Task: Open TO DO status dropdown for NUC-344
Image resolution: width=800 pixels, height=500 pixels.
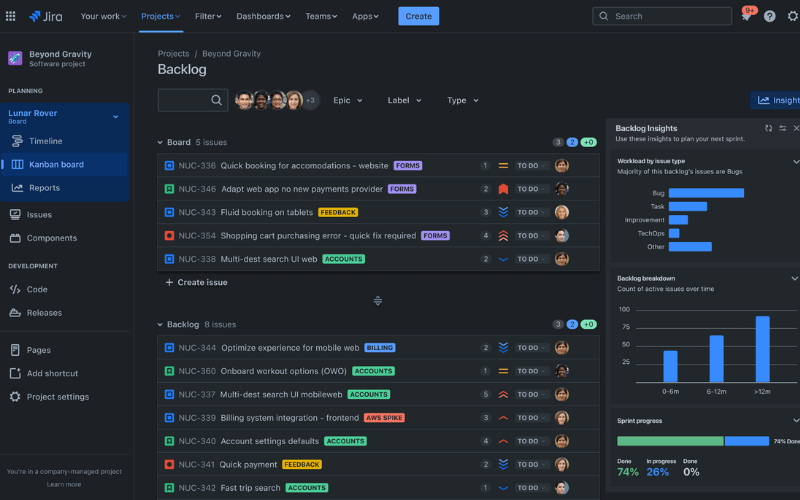Action: [532, 347]
